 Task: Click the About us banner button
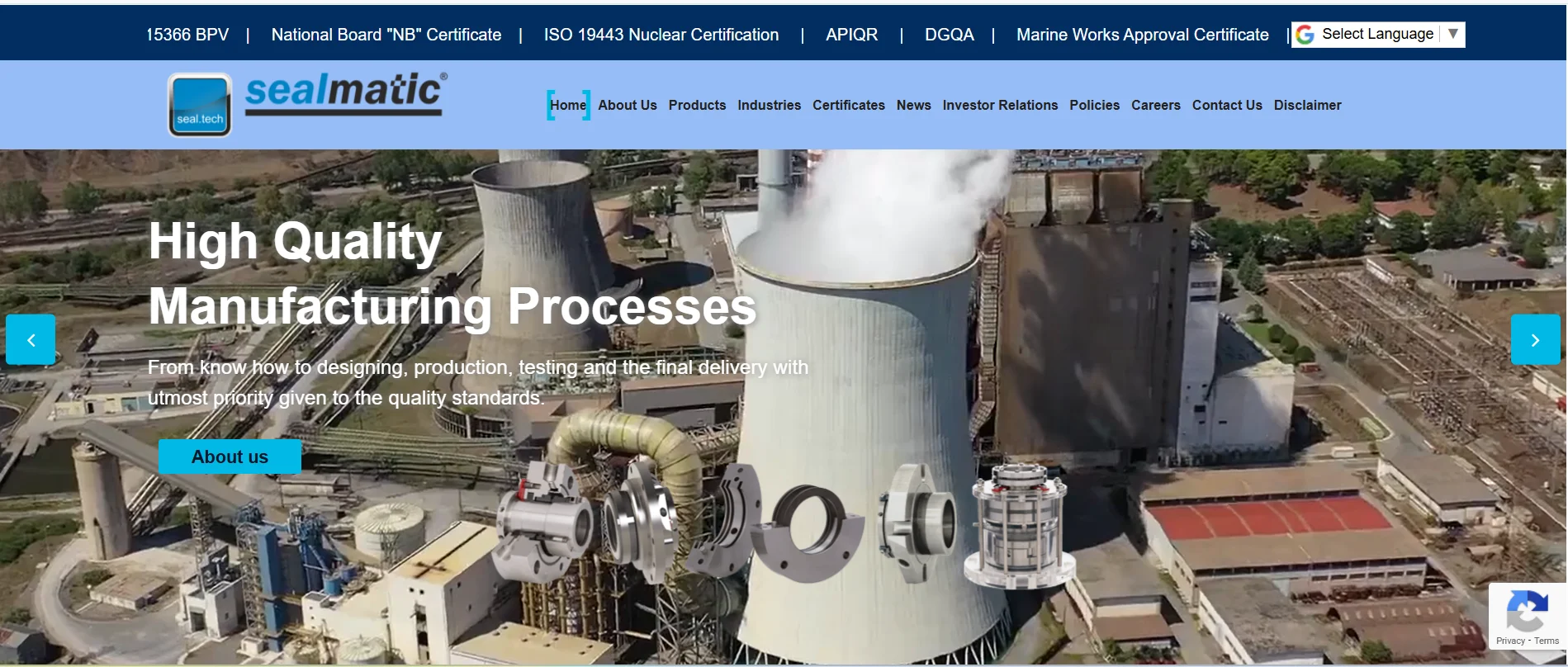tap(230, 456)
